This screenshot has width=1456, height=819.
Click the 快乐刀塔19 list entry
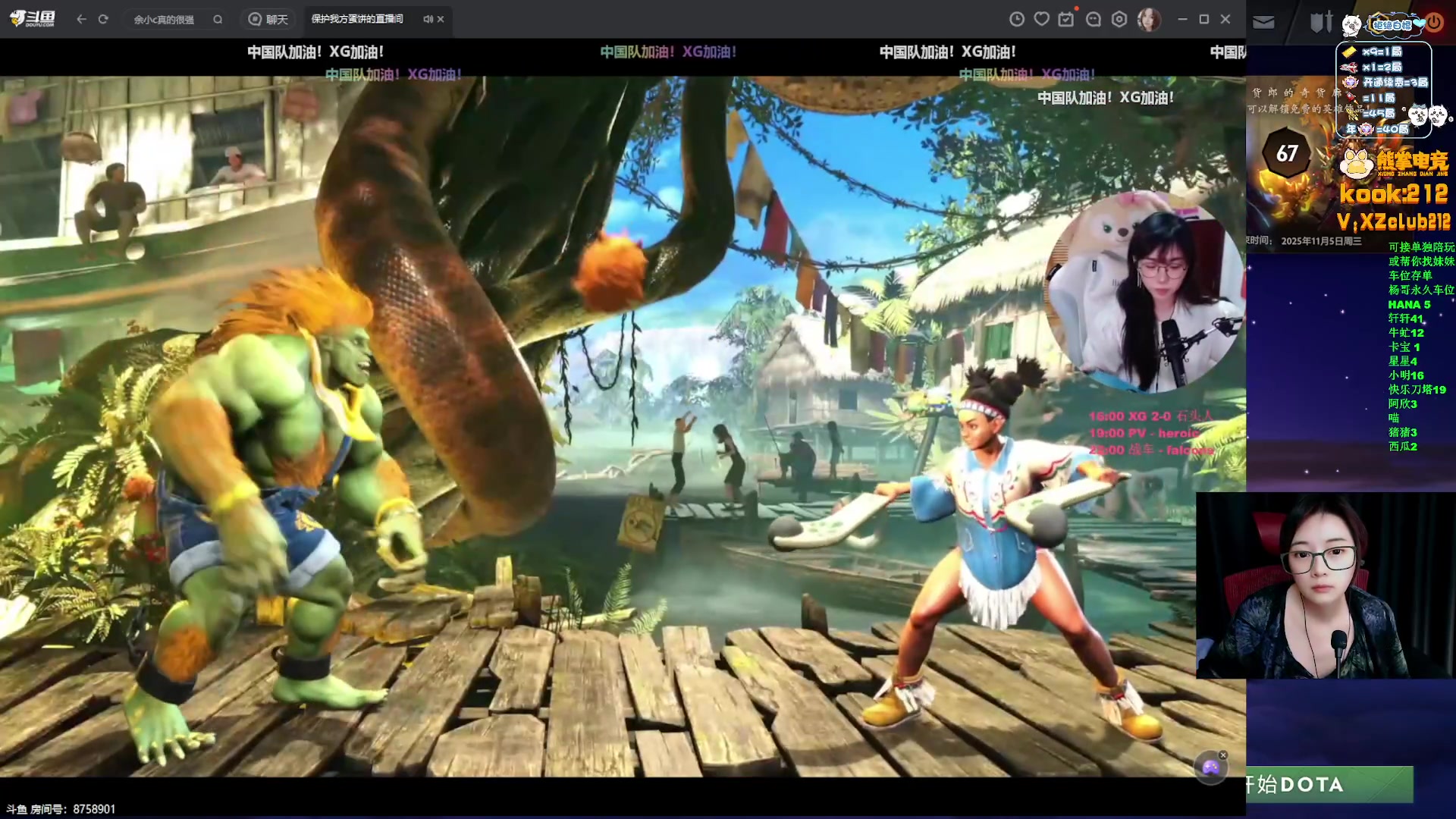pyautogui.click(x=1417, y=390)
